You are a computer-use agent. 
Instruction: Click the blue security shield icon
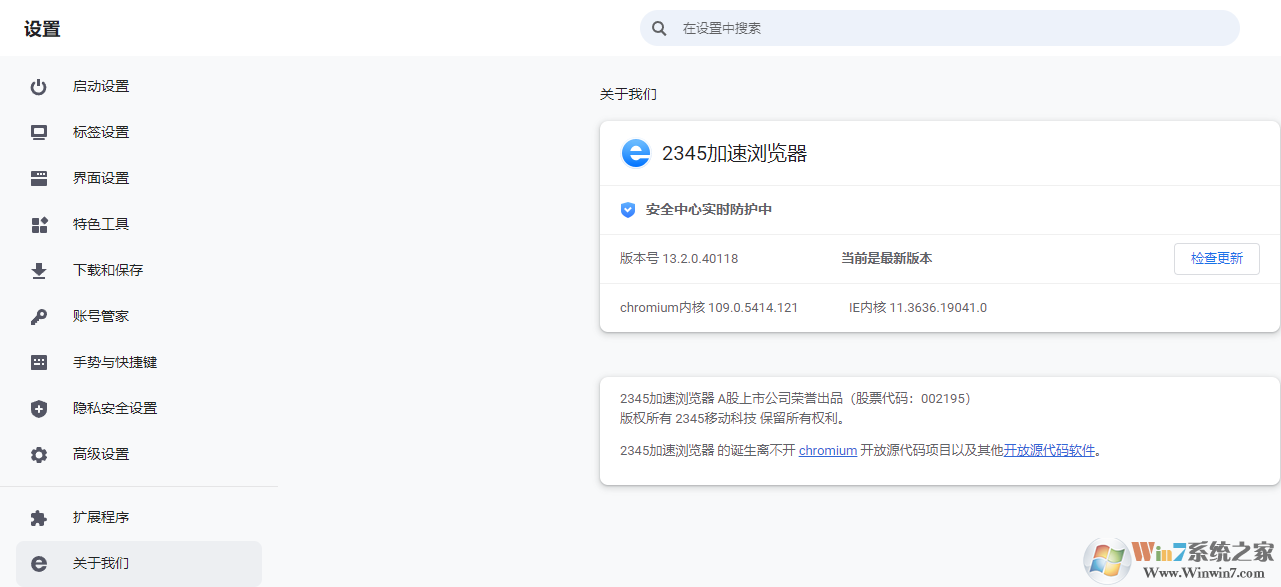(628, 210)
